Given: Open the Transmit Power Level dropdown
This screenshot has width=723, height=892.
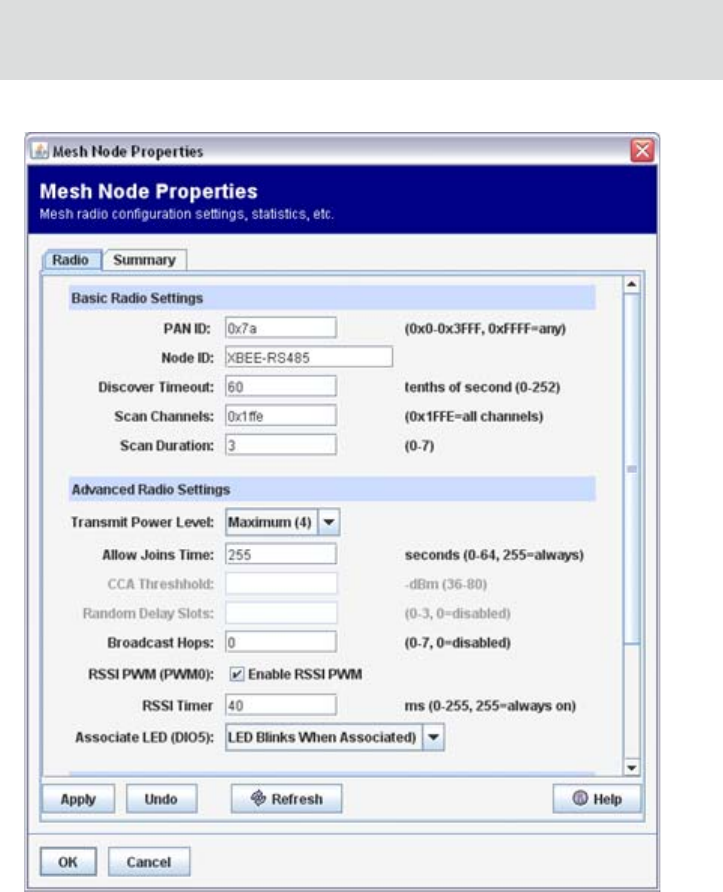Looking at the screenshot, I should coord(329,522).
